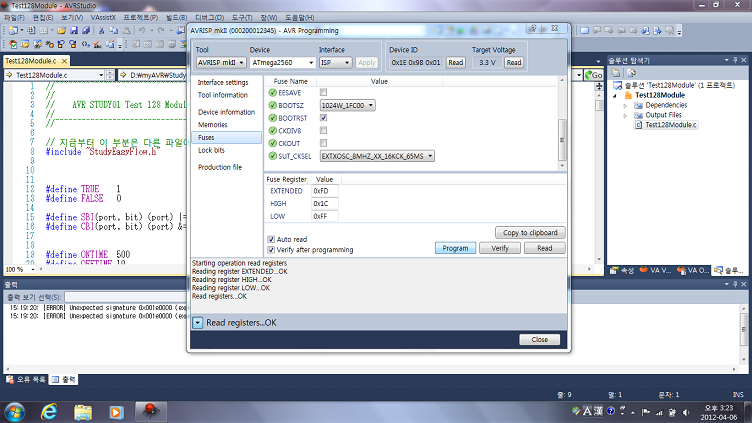
Task: Click the Program button
Action: [x=455, y=248]
